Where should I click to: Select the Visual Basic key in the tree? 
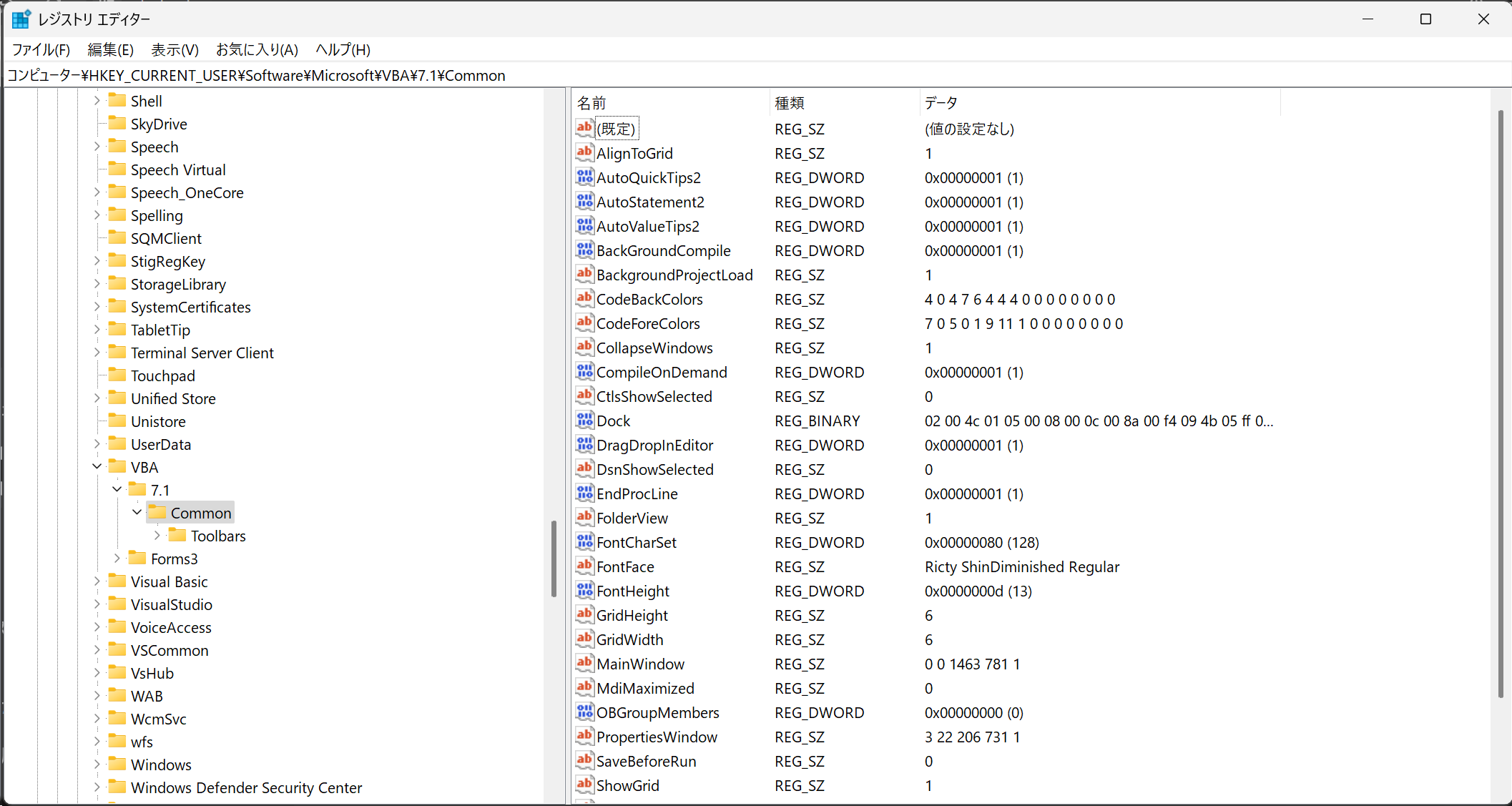(x=169, y=581)
